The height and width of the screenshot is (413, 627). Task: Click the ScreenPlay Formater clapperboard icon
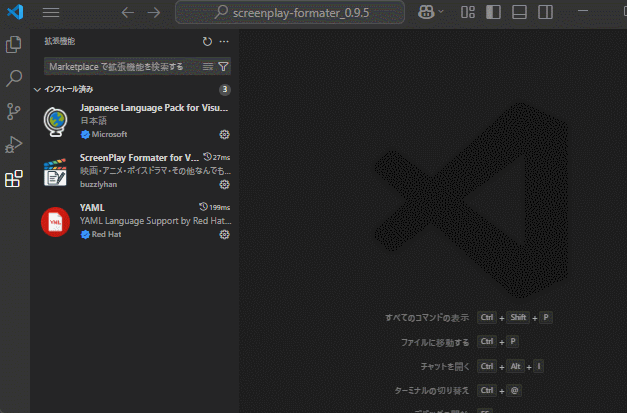tap(55, 172)
